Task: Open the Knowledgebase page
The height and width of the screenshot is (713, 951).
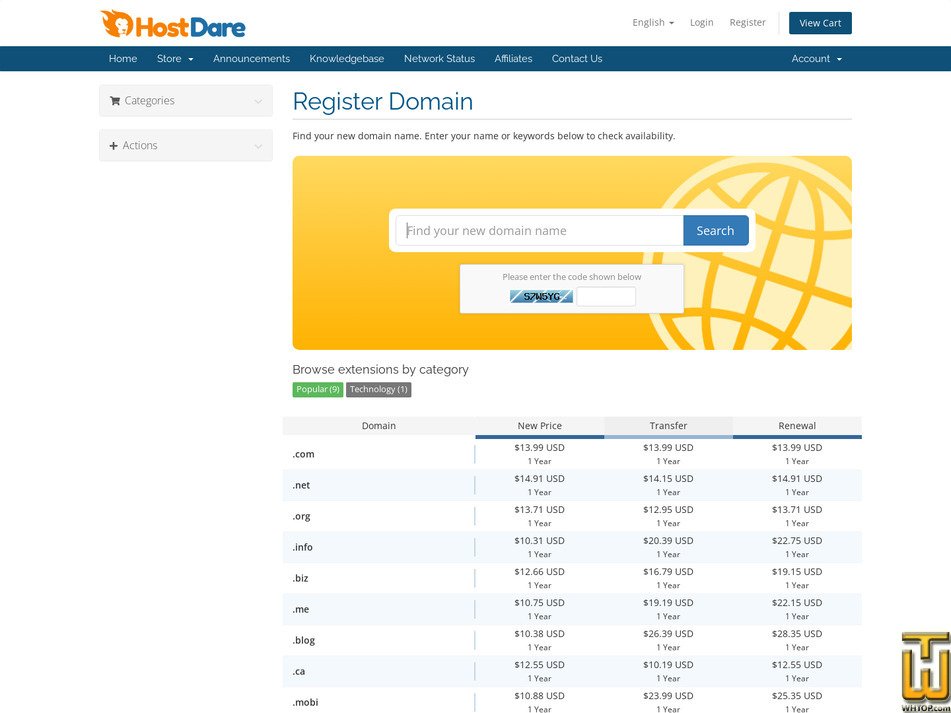Action: point(346,58)
